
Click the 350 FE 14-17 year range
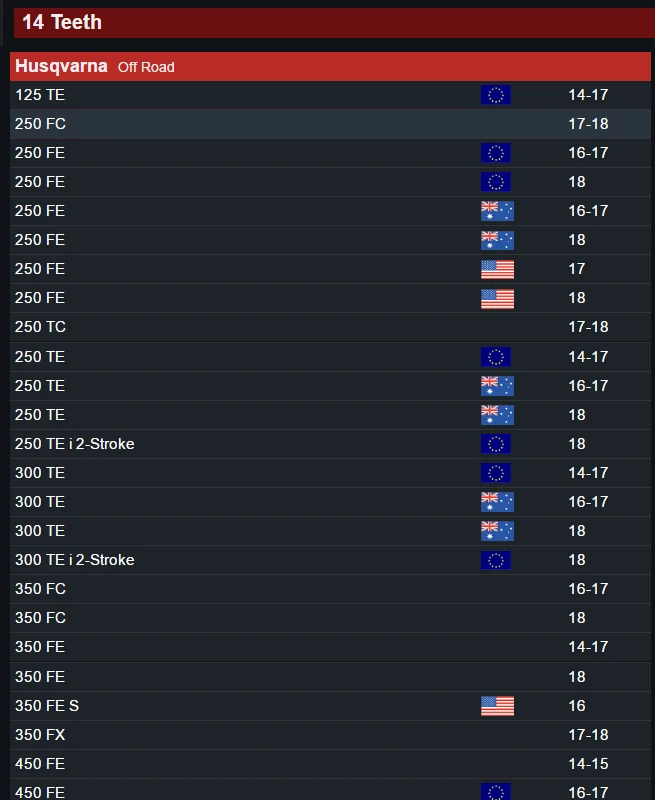[x=588, y=647]
